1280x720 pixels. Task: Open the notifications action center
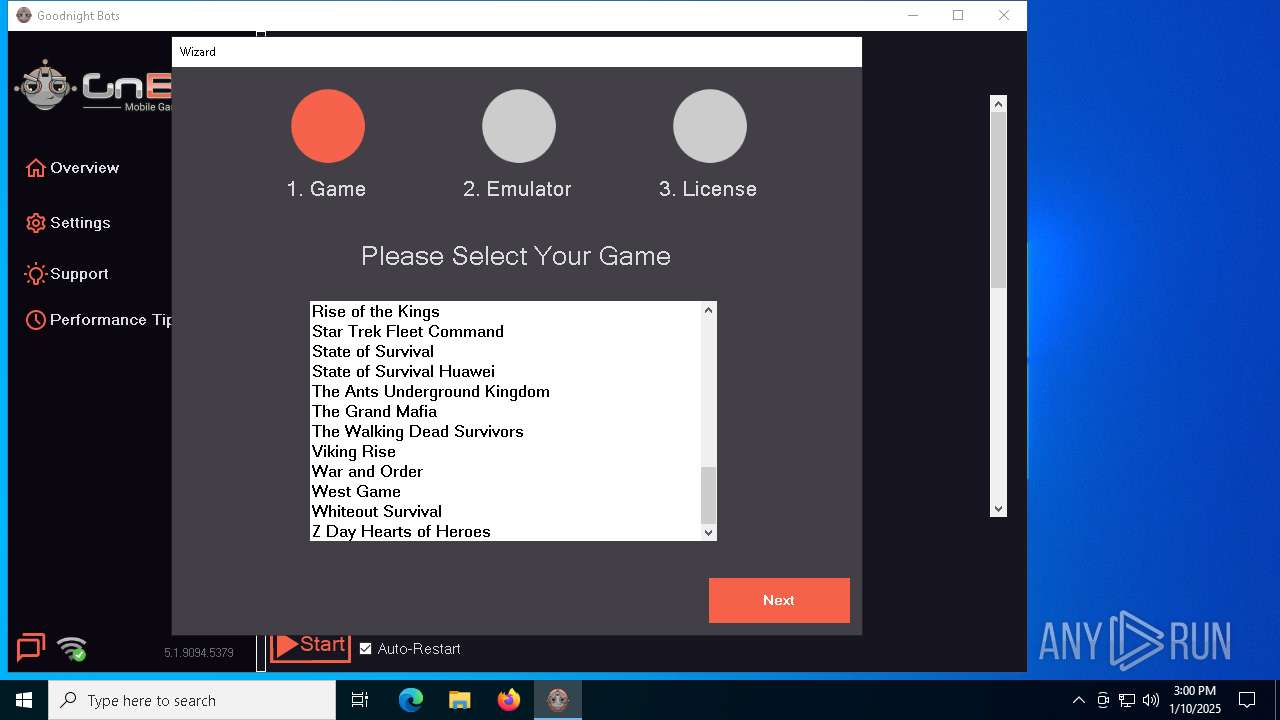pos(1247,700)
